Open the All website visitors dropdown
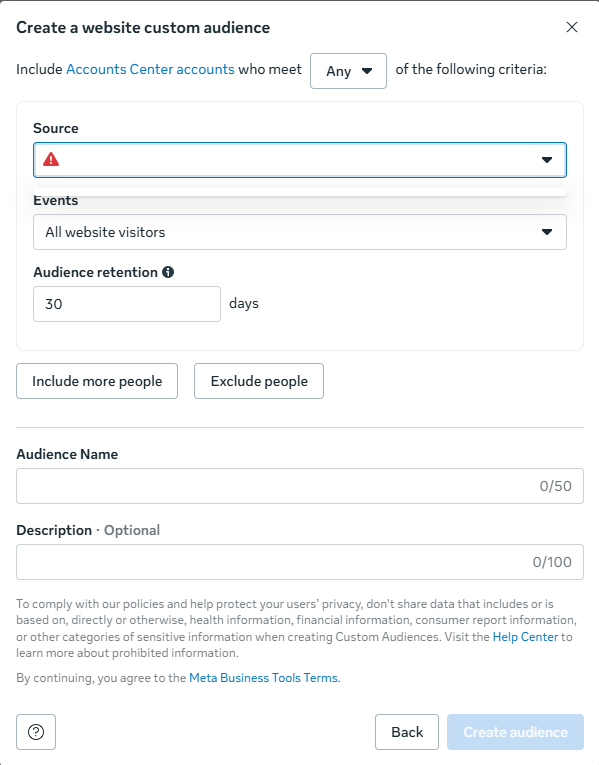This screenshot has height=765, width=599. coord(300,232)
